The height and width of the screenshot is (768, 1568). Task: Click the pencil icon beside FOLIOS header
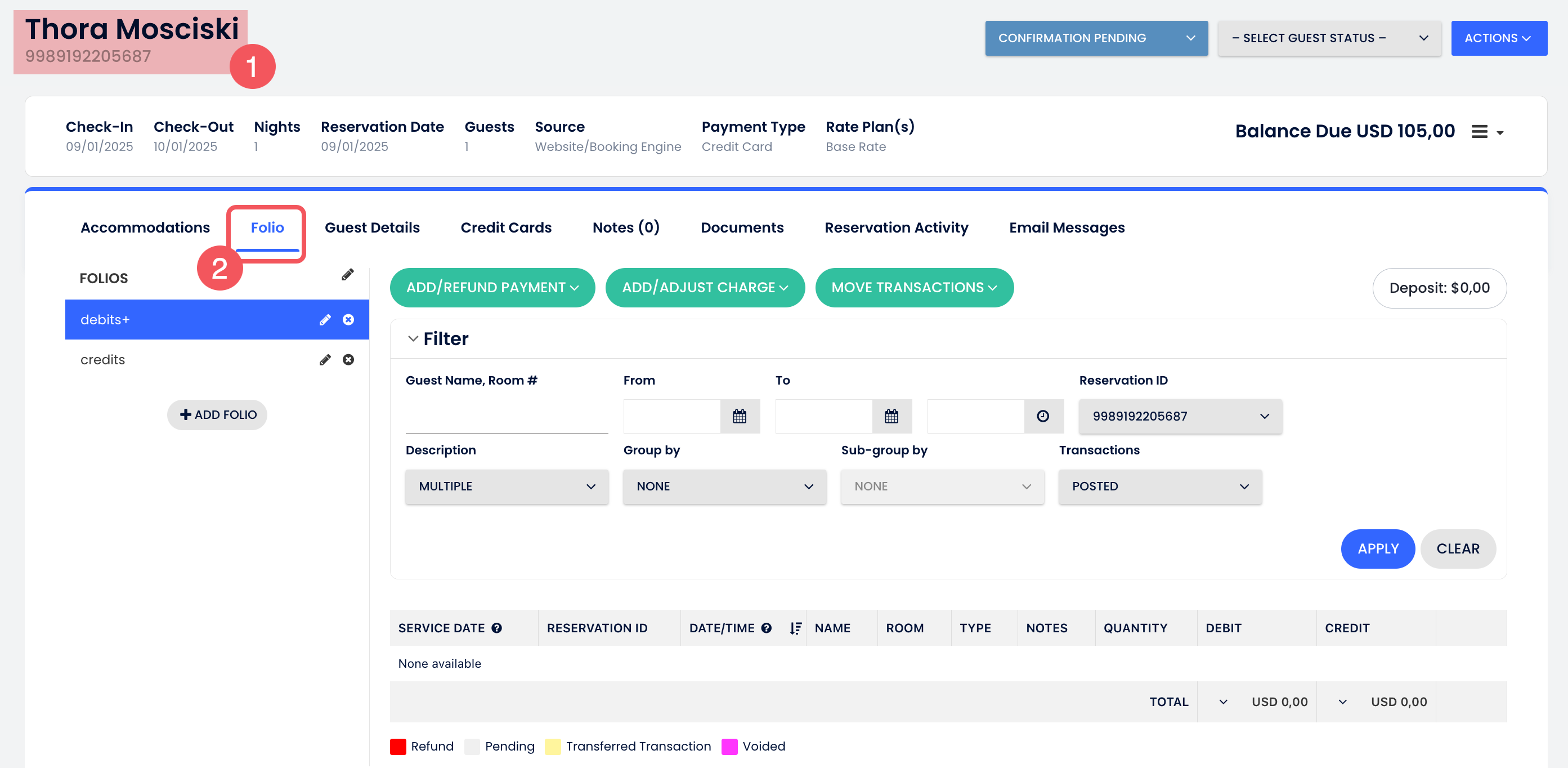(347, 275)
